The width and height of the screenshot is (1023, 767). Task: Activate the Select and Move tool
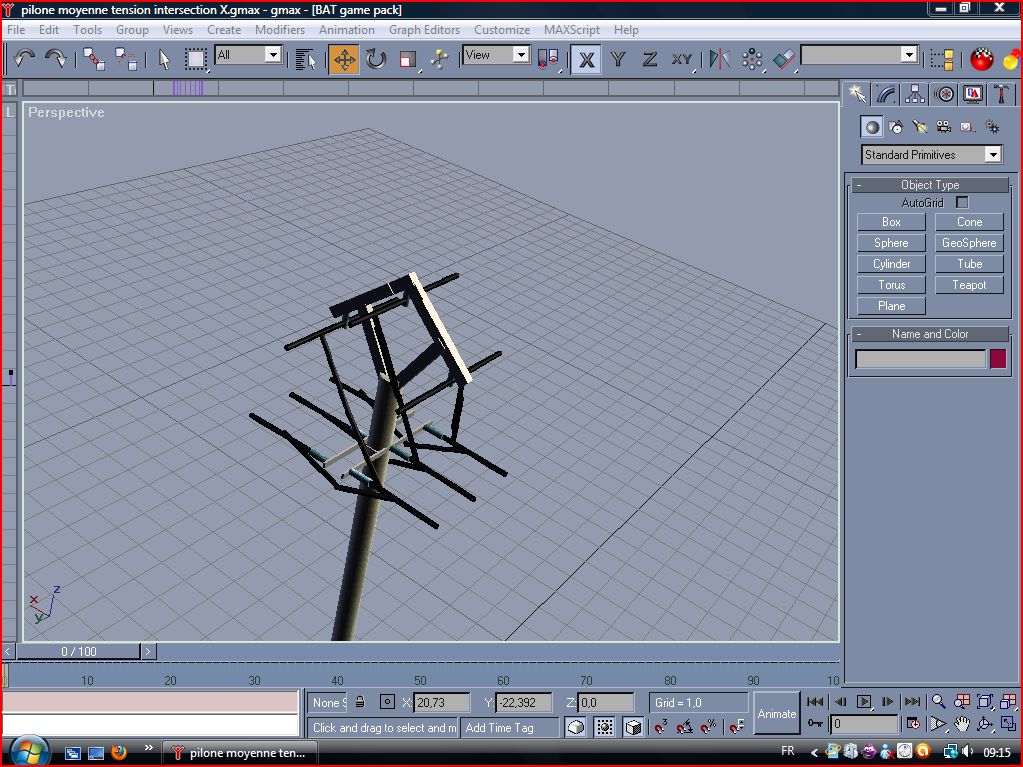[x=344, y=59]
